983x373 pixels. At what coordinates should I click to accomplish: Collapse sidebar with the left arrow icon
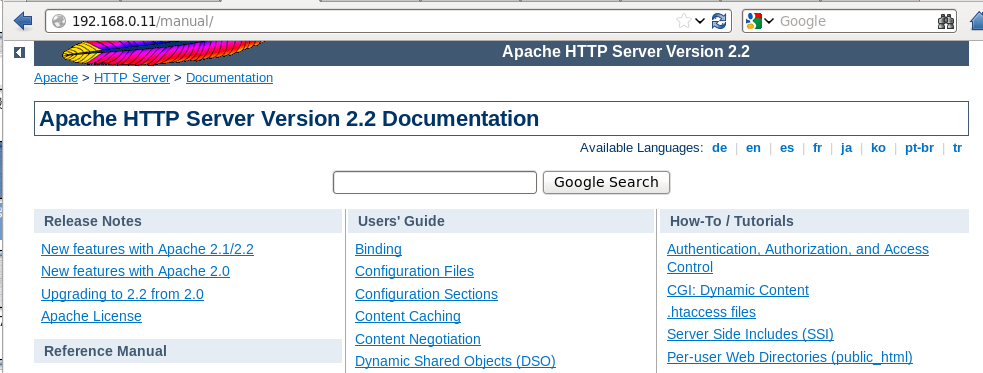[19, 53]
